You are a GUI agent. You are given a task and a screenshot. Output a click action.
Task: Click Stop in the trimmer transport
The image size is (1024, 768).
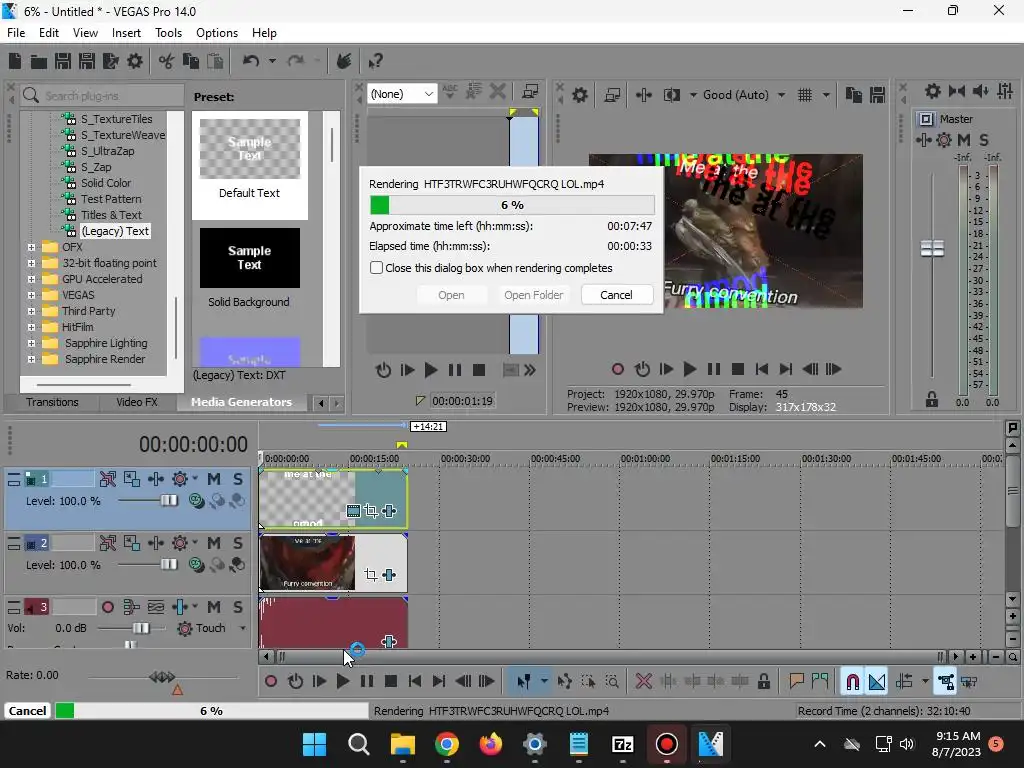pos(479,370)
